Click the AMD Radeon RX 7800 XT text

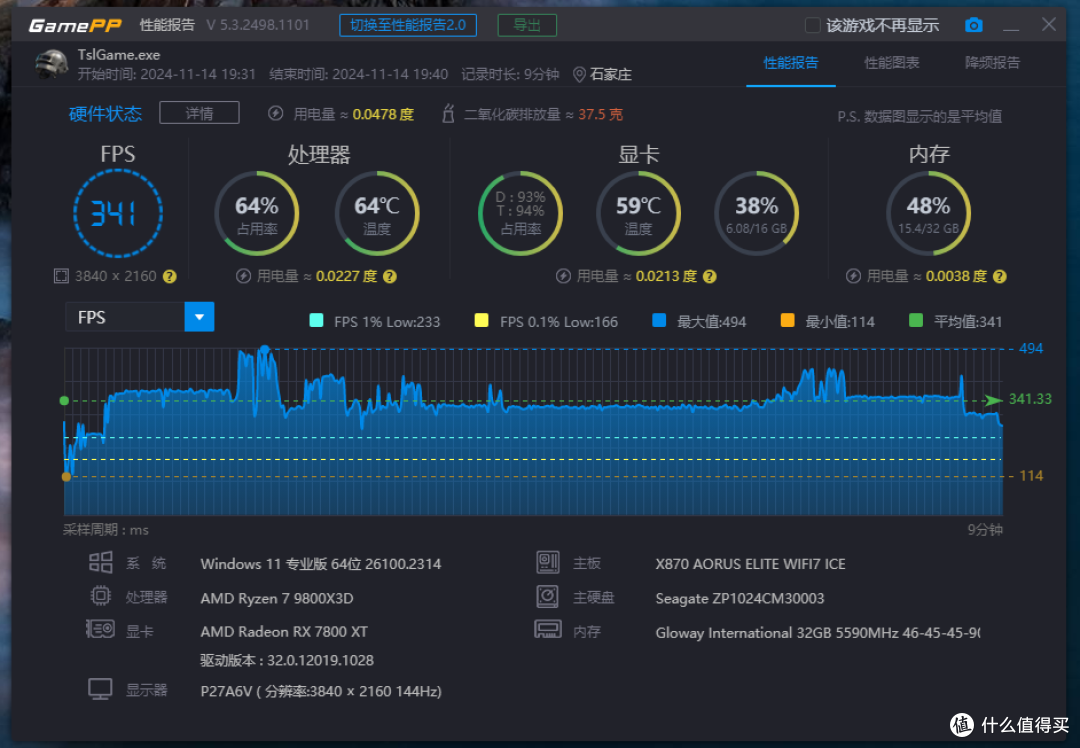pos(284,632)
